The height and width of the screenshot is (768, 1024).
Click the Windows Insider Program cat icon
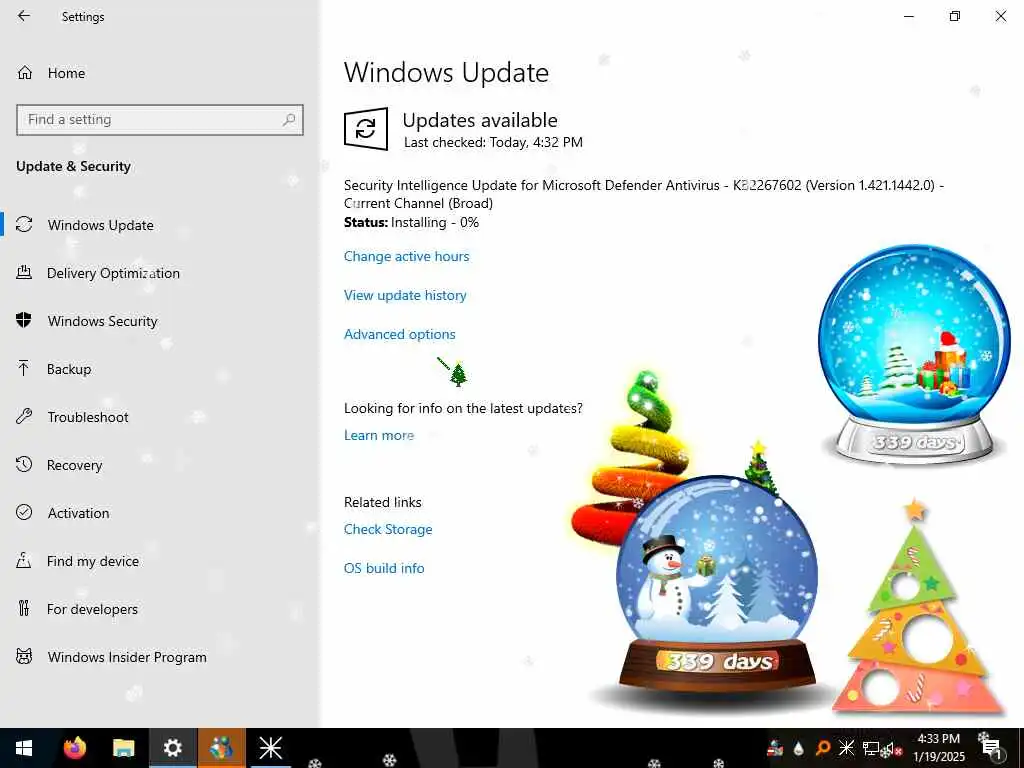24,656
